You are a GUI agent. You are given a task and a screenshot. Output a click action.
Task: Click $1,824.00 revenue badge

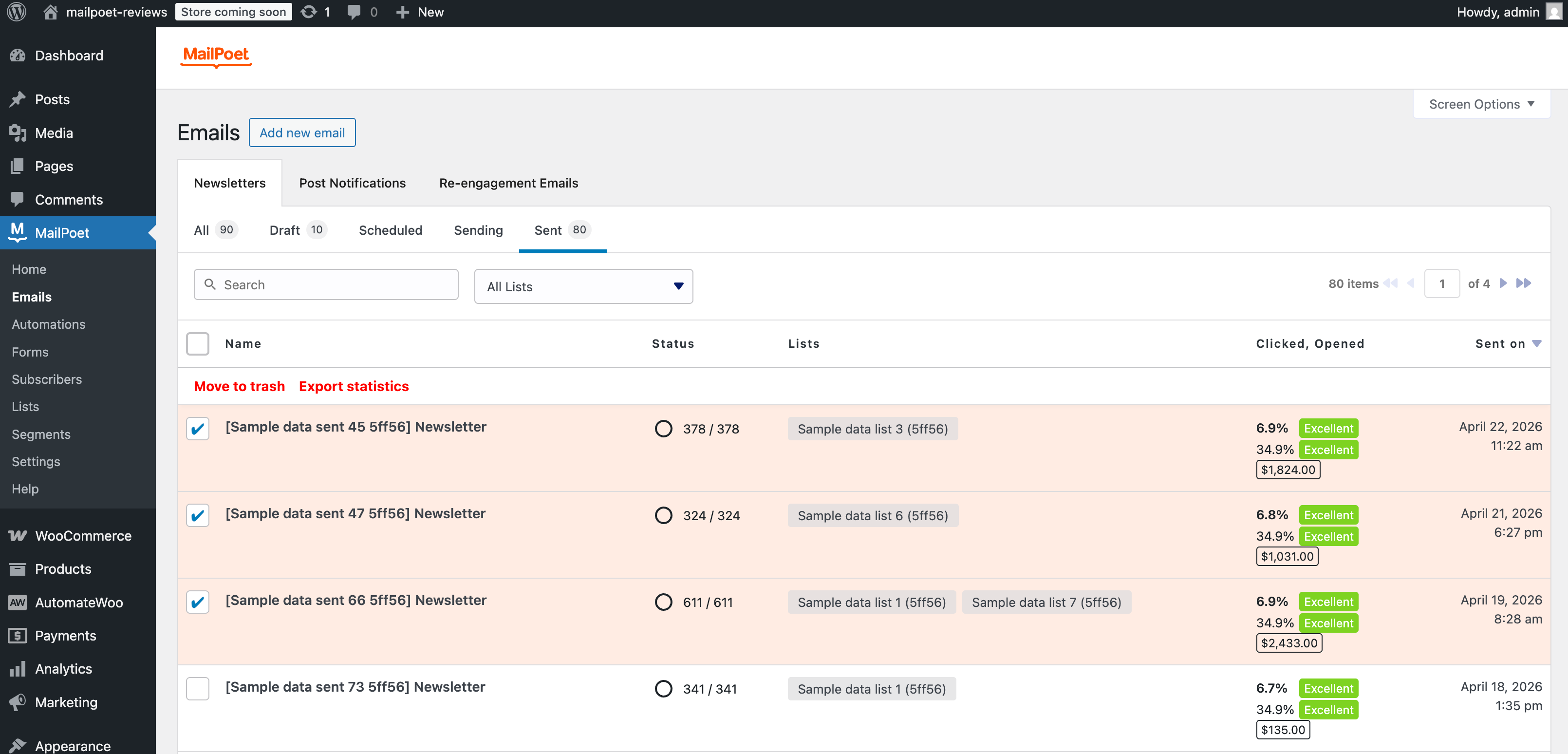tap(1288, 470)
